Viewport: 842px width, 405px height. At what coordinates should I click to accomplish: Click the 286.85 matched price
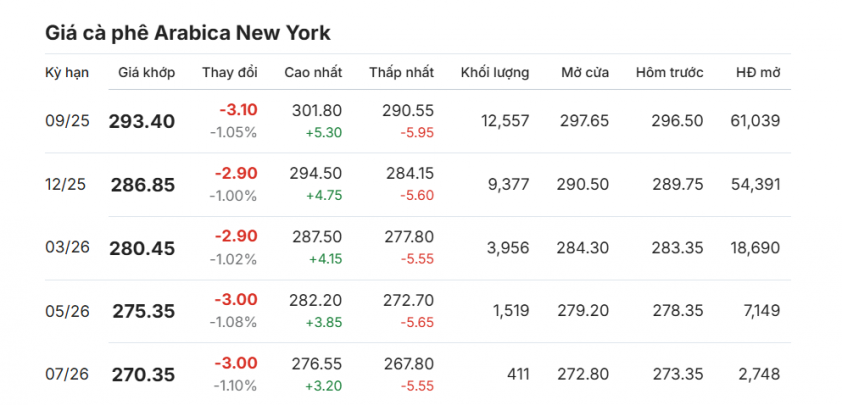[143, 185]
